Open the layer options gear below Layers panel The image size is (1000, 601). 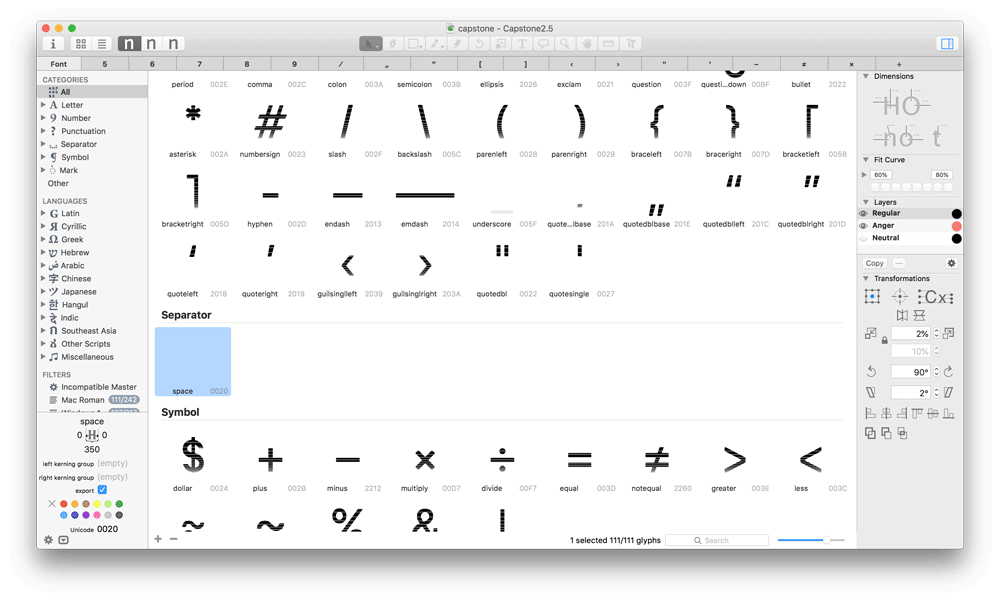tap(951, 262)
